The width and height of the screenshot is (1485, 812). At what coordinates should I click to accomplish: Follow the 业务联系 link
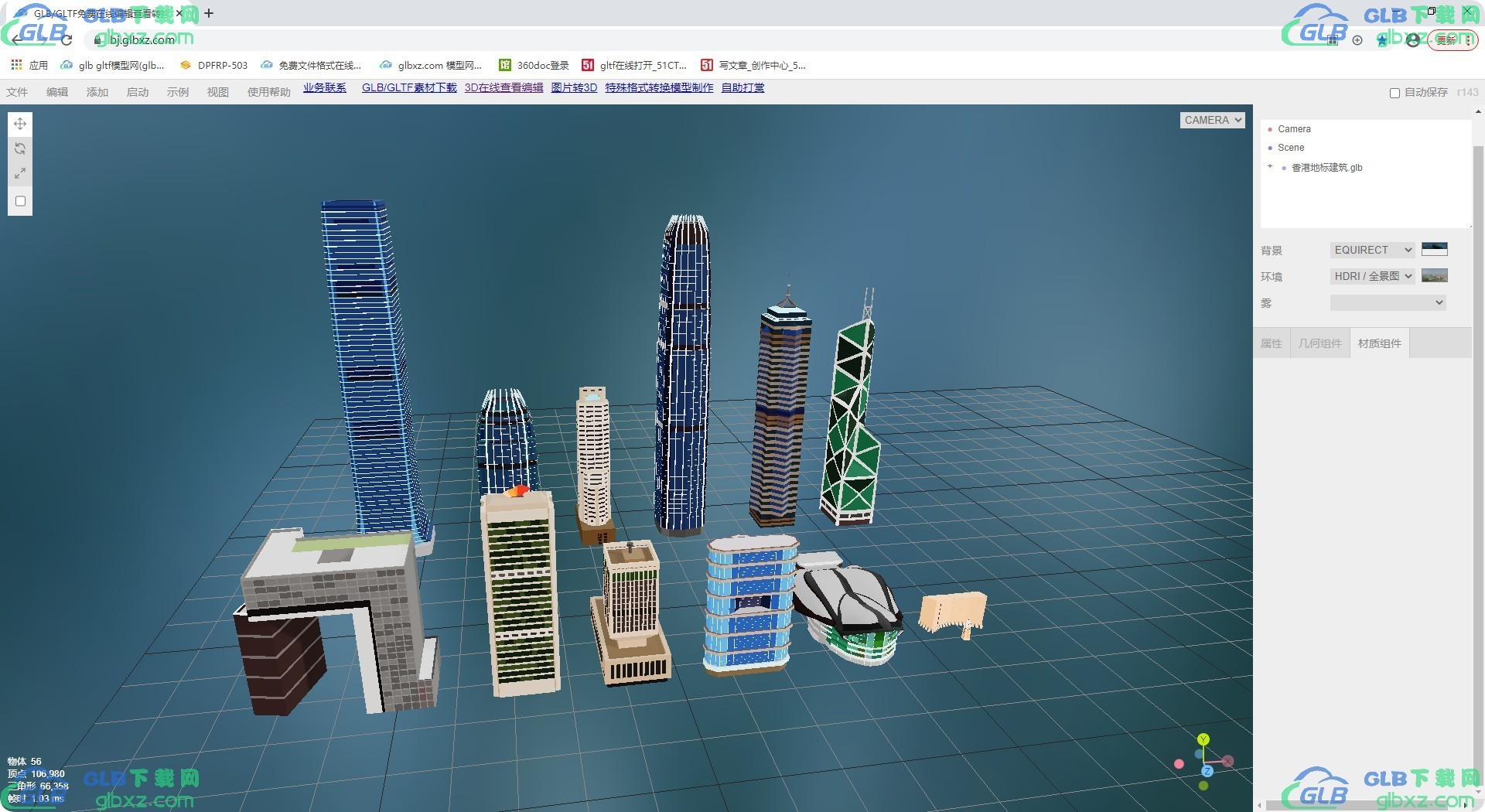[x=325, y=88]
